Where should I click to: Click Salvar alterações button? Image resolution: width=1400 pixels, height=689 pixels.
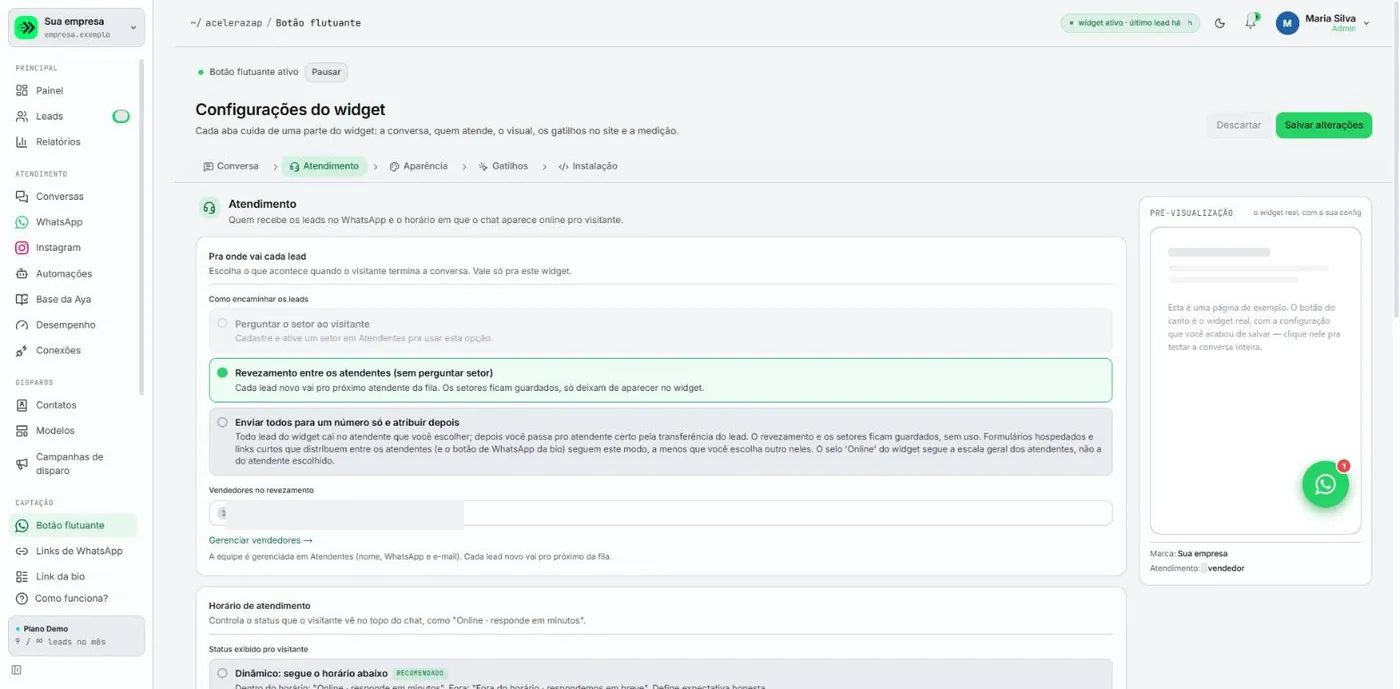tap(1323, 125)
